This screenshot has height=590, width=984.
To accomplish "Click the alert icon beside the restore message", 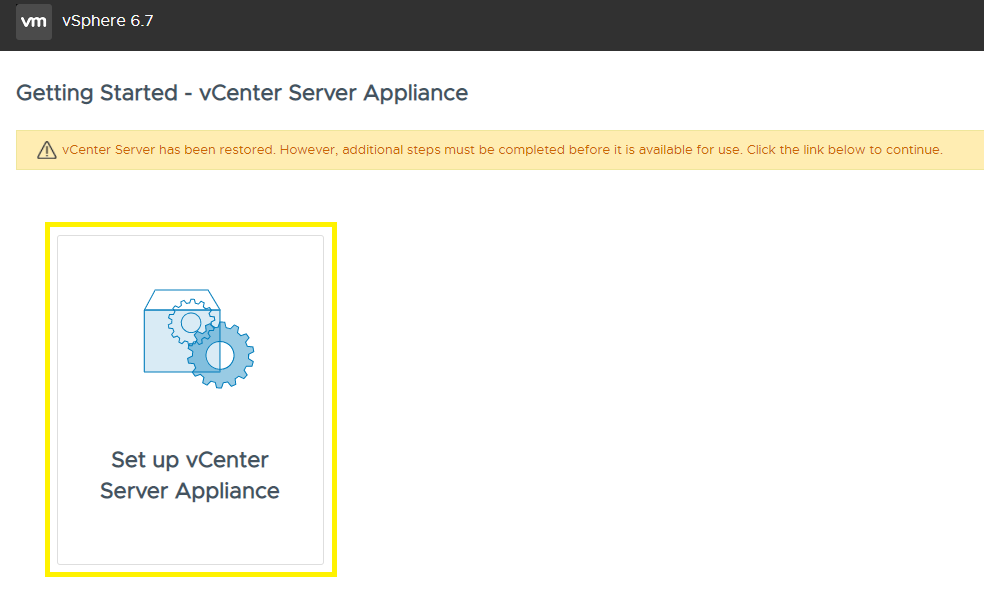I will [x=45, y=149].
